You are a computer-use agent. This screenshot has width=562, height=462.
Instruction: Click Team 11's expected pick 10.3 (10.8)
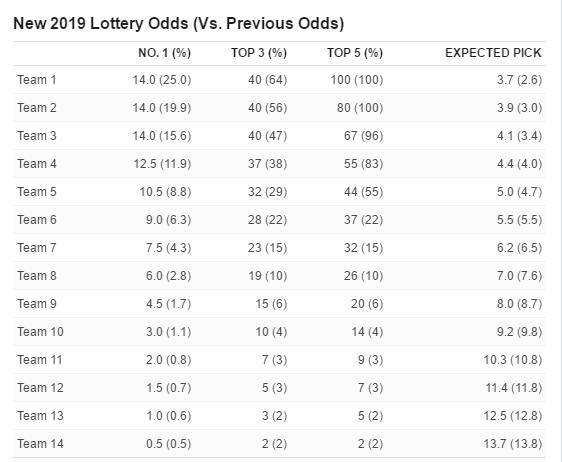[513, 359]
